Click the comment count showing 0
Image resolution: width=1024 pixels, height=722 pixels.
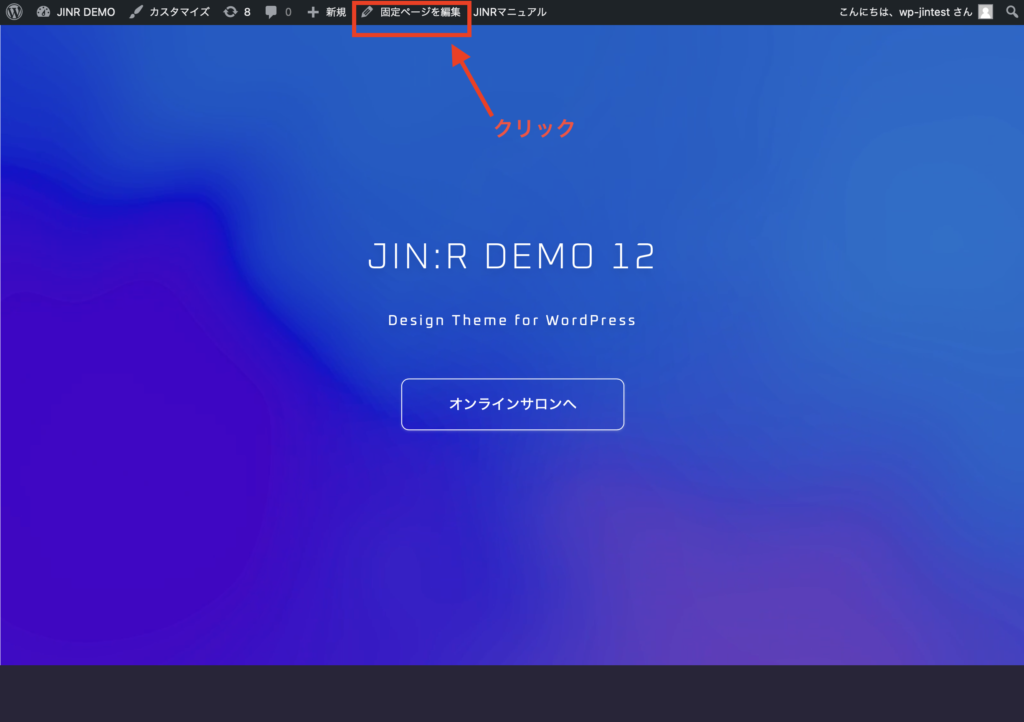281,12
